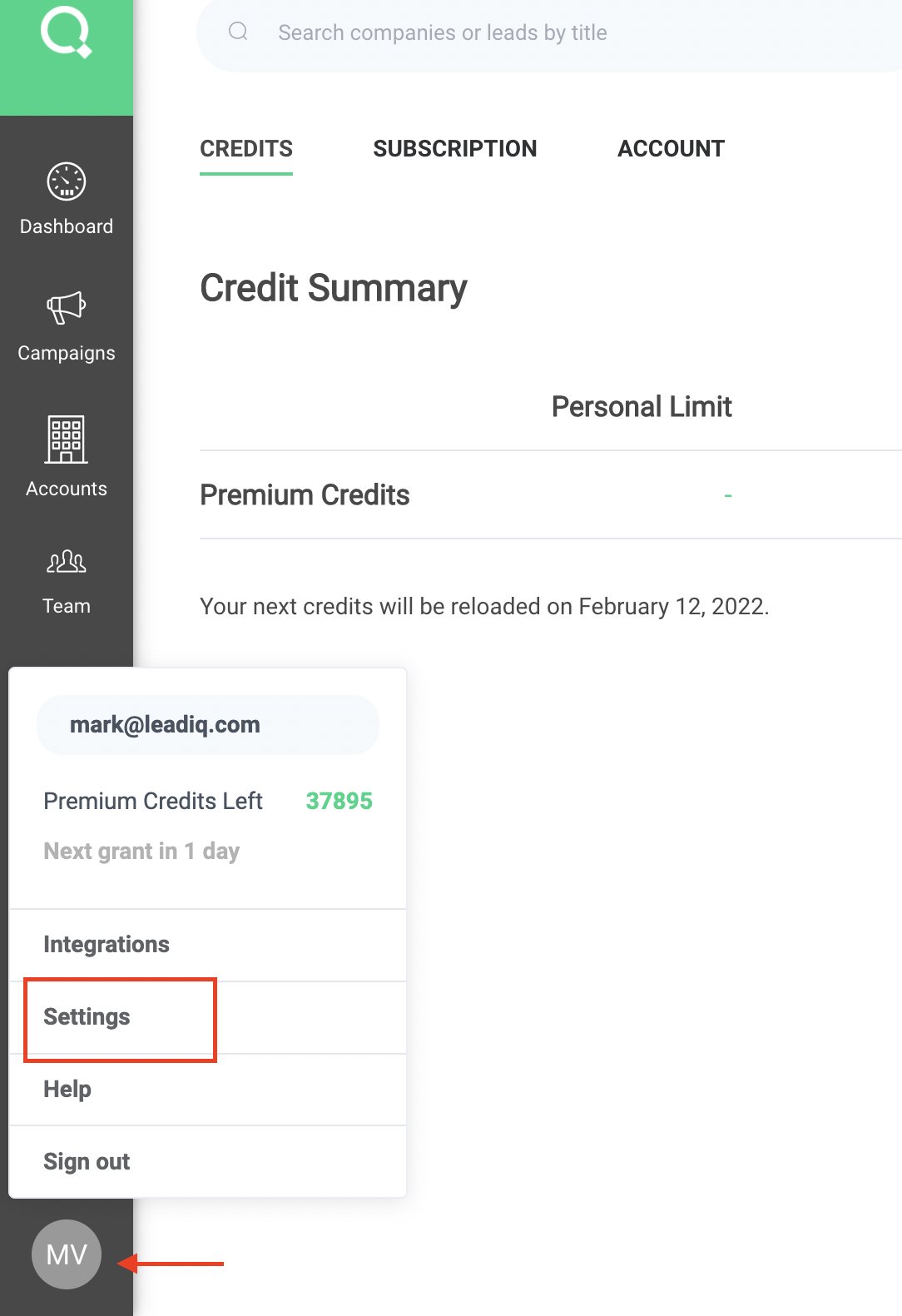Click the Campaigns sidebar label
902x1316 pixels.
coord(67,353)
